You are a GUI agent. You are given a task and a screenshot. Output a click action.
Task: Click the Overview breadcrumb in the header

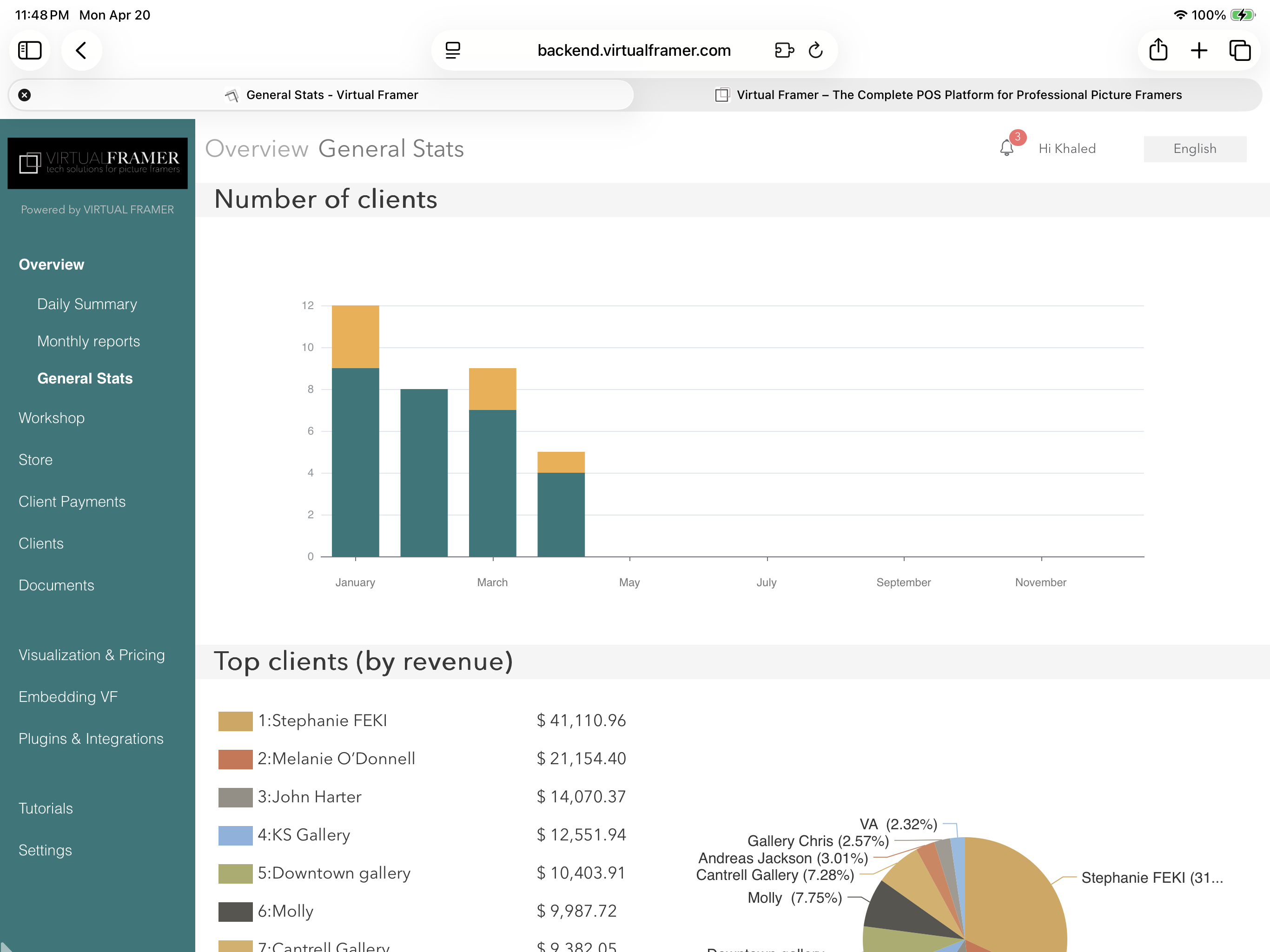tap(257, 149)
